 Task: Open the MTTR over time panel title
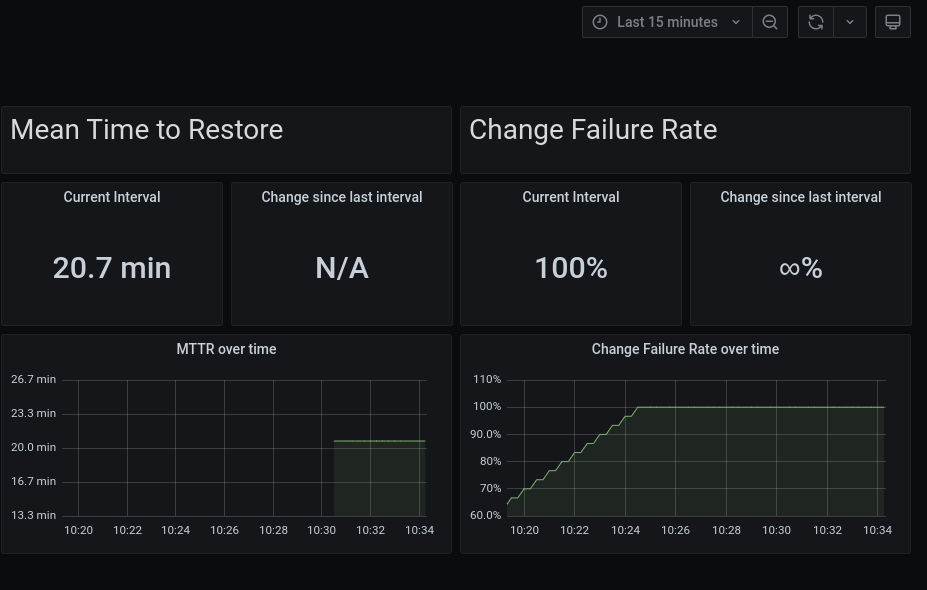coord(226,349)
